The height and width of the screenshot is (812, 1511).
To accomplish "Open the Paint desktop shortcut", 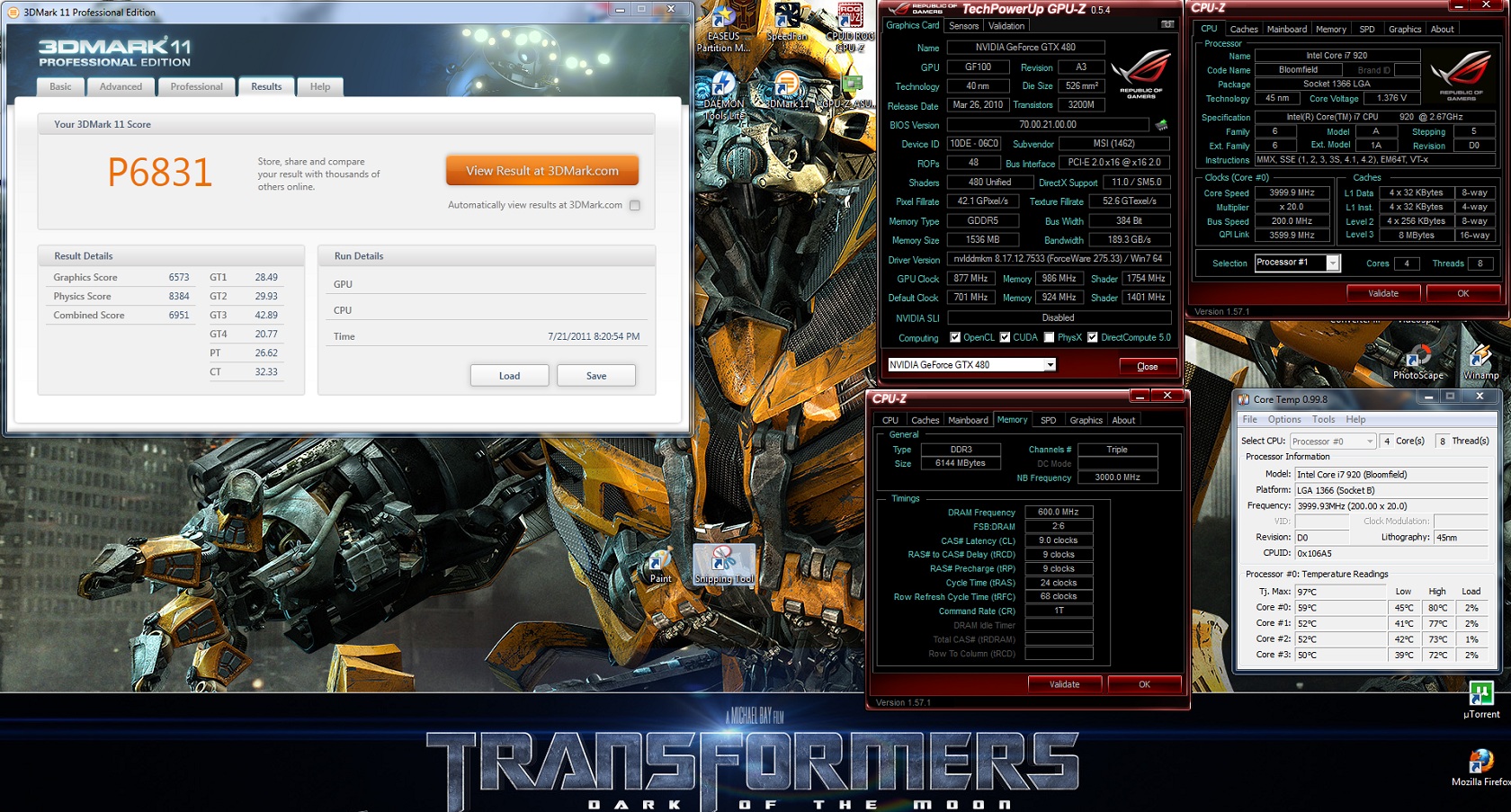I will click(660, 566).
